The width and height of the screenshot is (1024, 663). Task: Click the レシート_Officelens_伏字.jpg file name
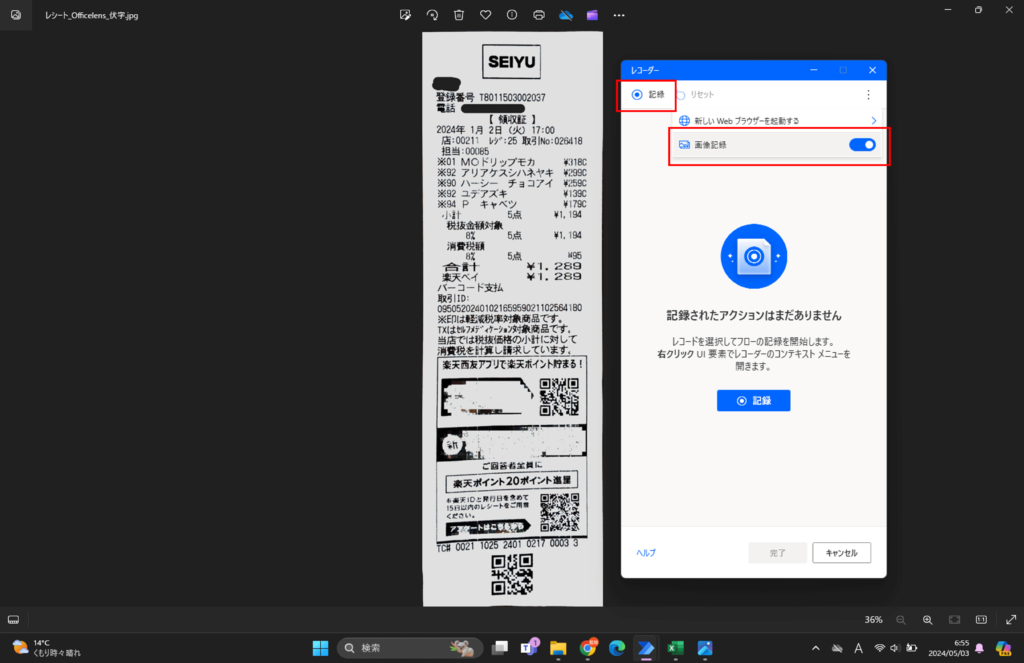(91, 15)
